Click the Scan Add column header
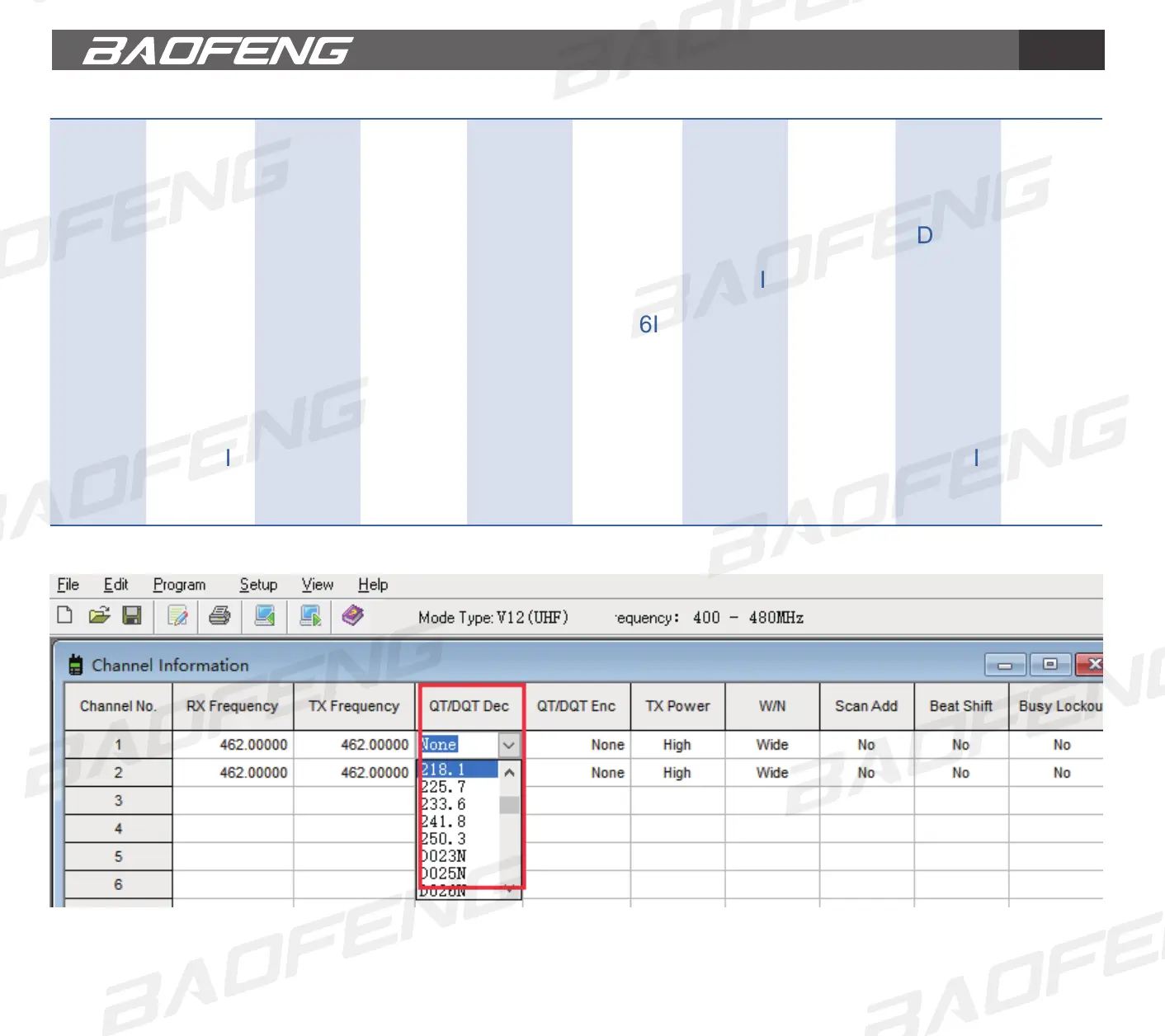This screenshot has height=1036, width=1165. 866,706
